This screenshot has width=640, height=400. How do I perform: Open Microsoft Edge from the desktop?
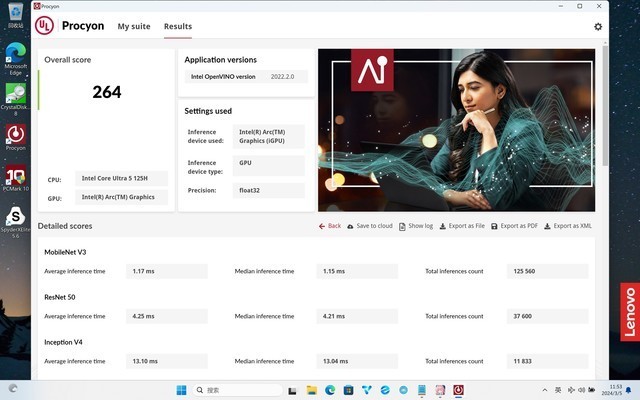point(15,54)
